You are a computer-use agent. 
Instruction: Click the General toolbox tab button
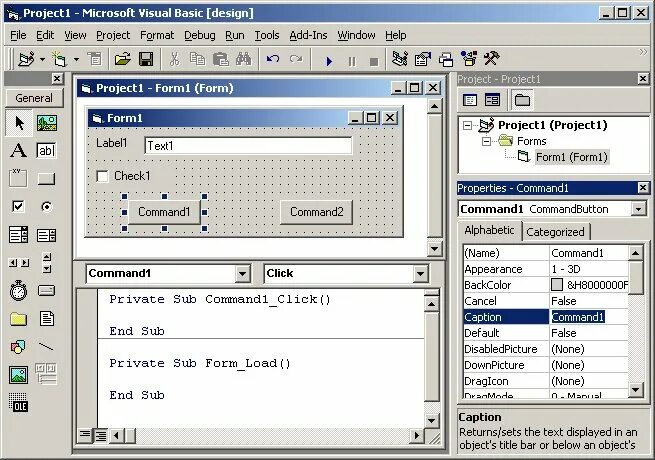(x=34, y=98)
